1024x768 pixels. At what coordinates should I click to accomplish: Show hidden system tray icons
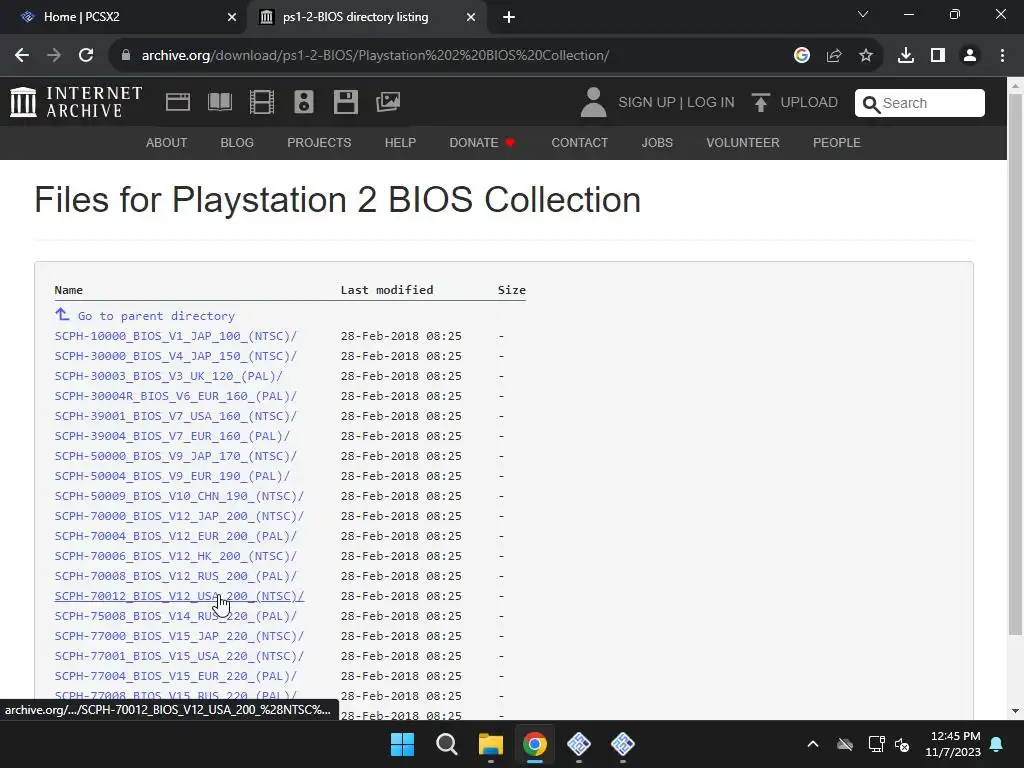pos(812,744)
